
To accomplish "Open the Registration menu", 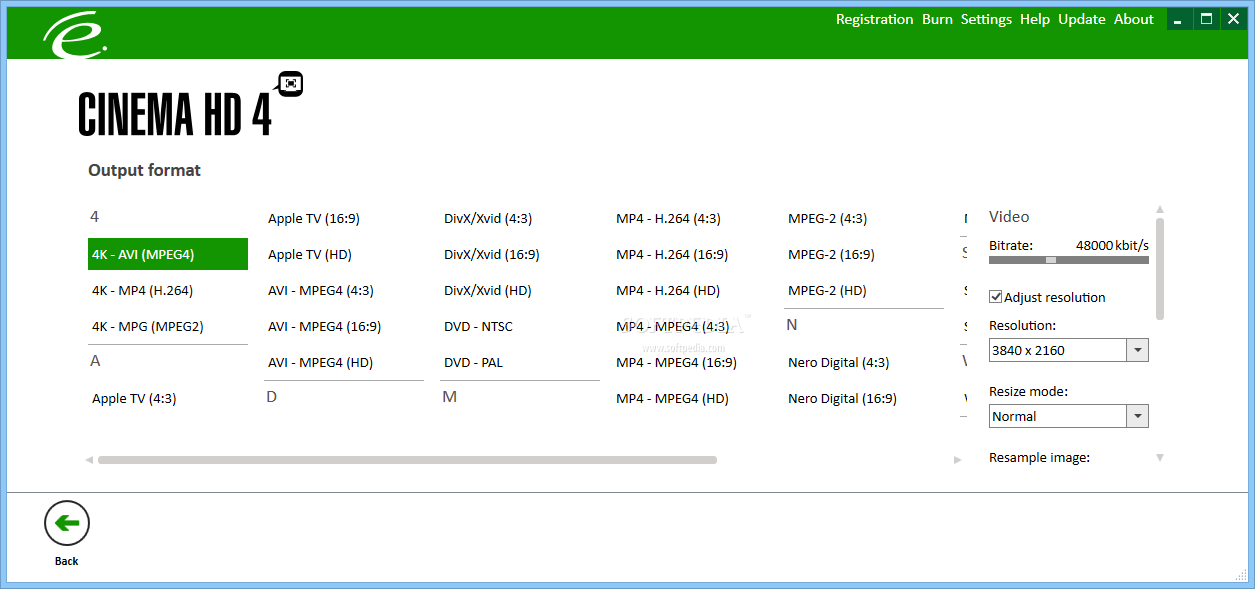I will point(874,19).
